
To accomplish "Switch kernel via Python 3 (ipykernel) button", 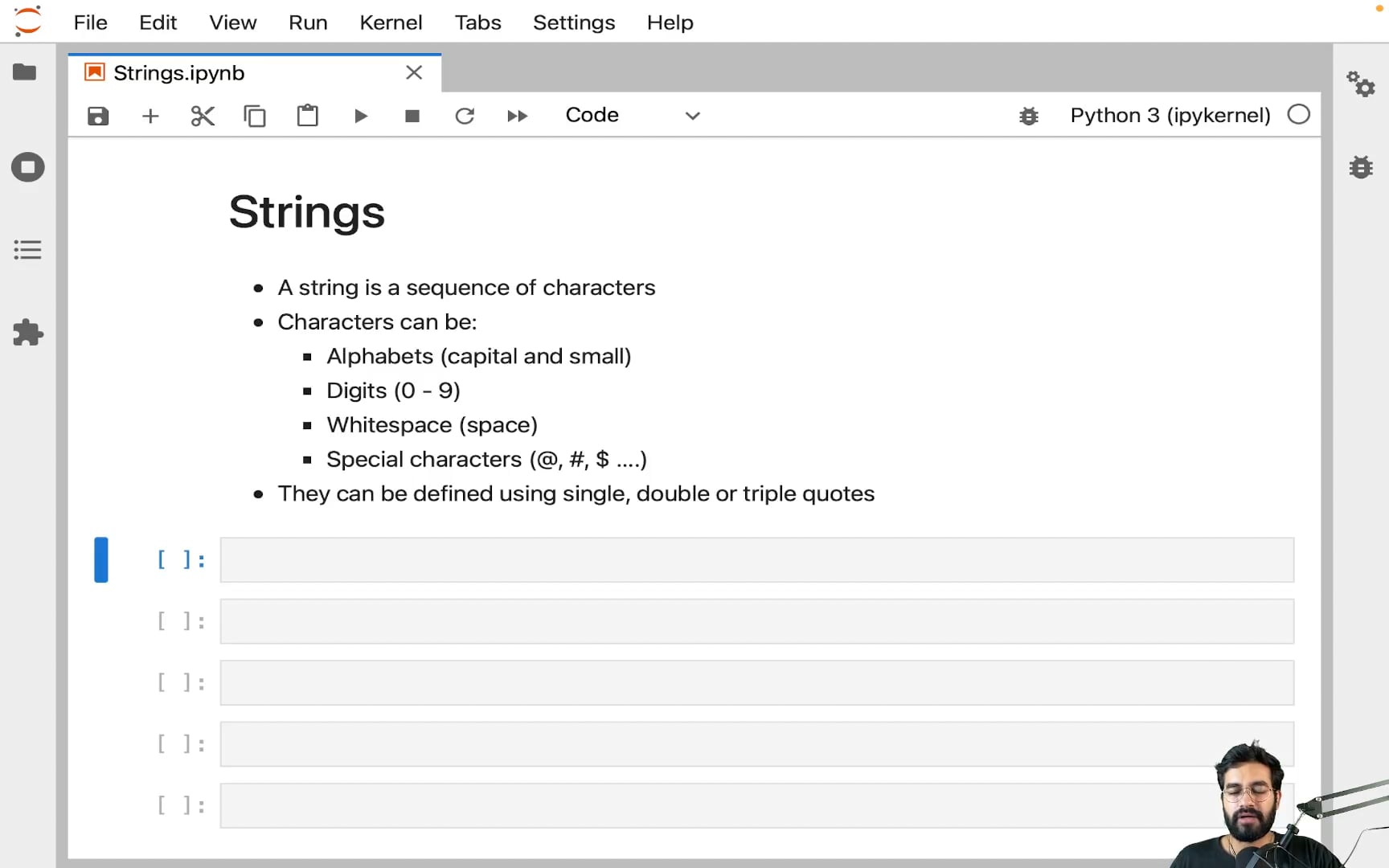I will (x=1170, y=115).
